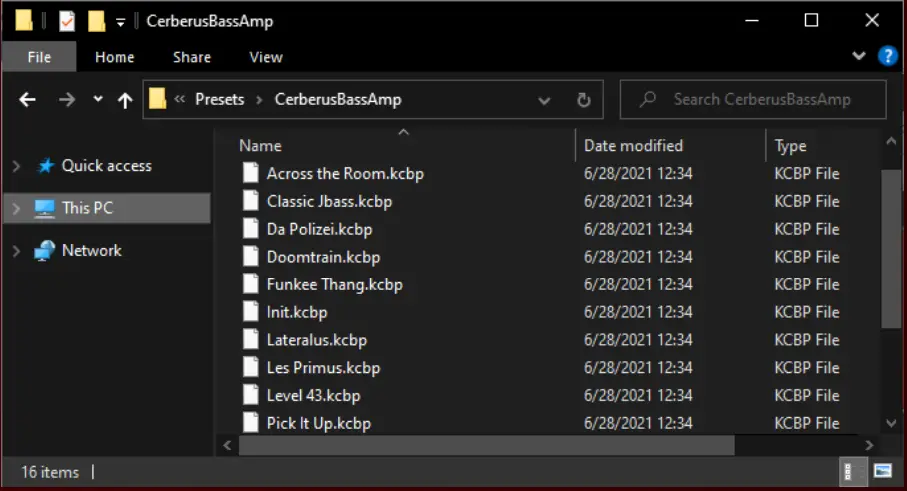Click the horizontal scrollbar thumb

pos(487,445)
